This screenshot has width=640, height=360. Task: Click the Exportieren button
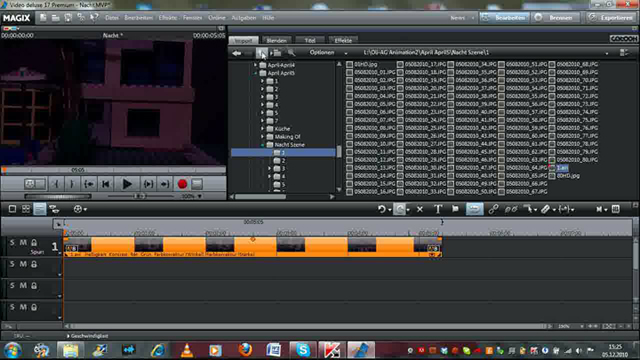pyautogui.click(x=611, y=18)
